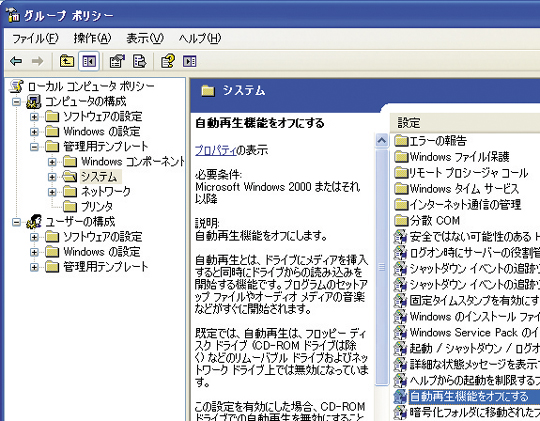
Task: Click the プロパティ link in description pane
Action: click(x=216, y=150)
